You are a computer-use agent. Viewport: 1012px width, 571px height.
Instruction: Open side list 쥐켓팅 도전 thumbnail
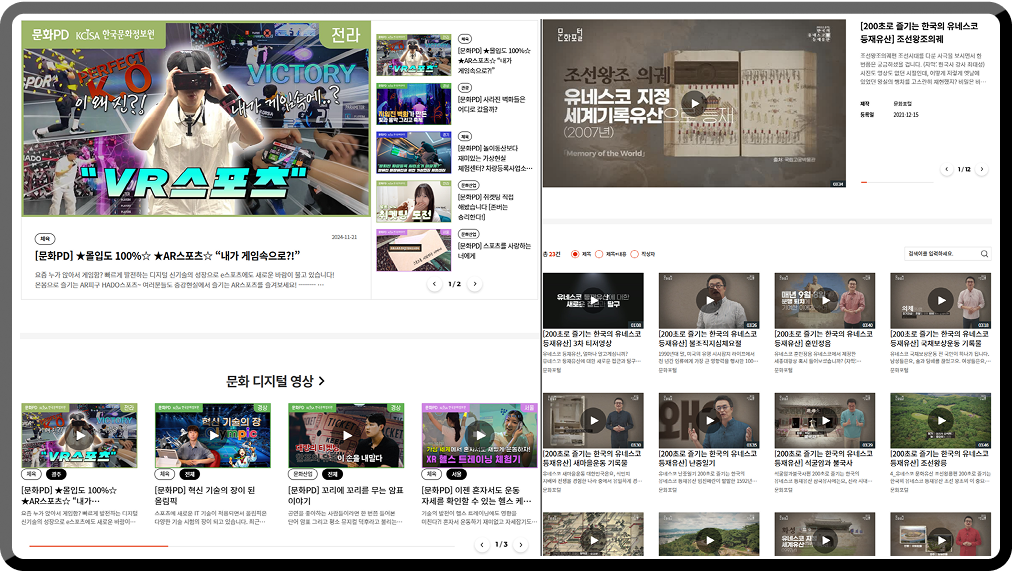coord(414,201)
